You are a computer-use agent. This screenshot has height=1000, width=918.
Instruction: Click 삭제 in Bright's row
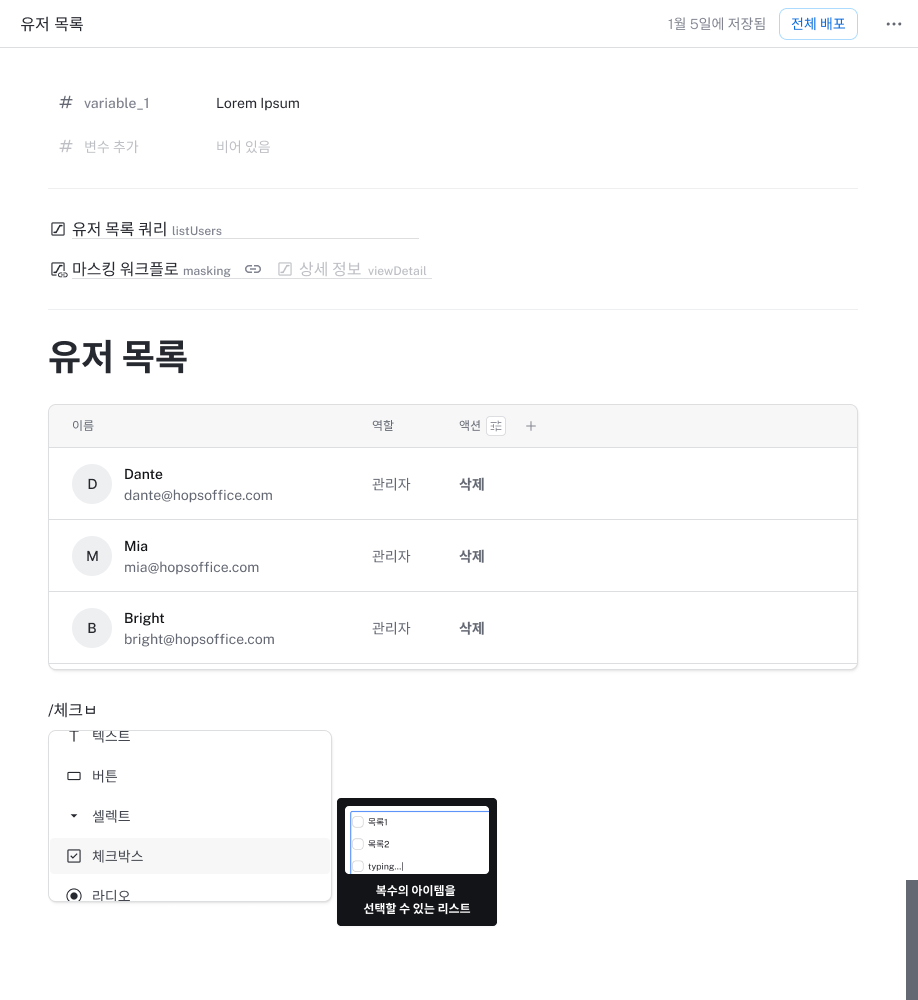click(x=472, y=629)
